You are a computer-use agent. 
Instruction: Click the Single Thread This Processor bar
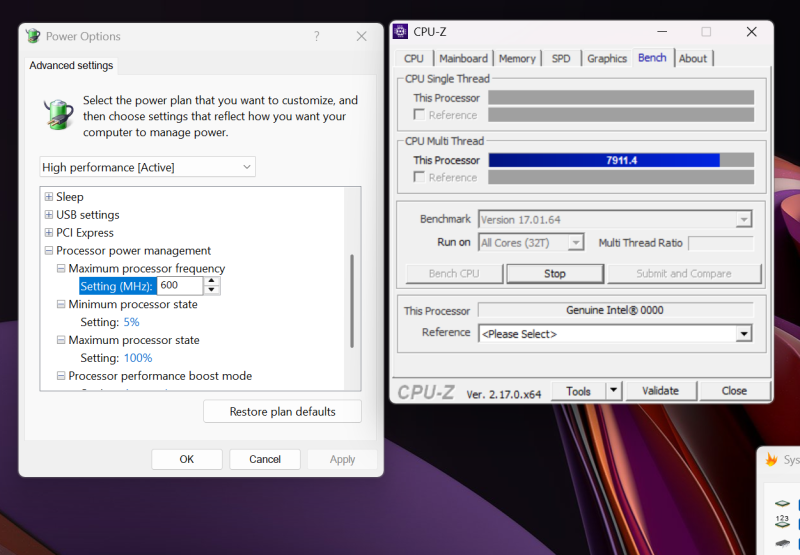pyautogui.click(x=621, y=97)
